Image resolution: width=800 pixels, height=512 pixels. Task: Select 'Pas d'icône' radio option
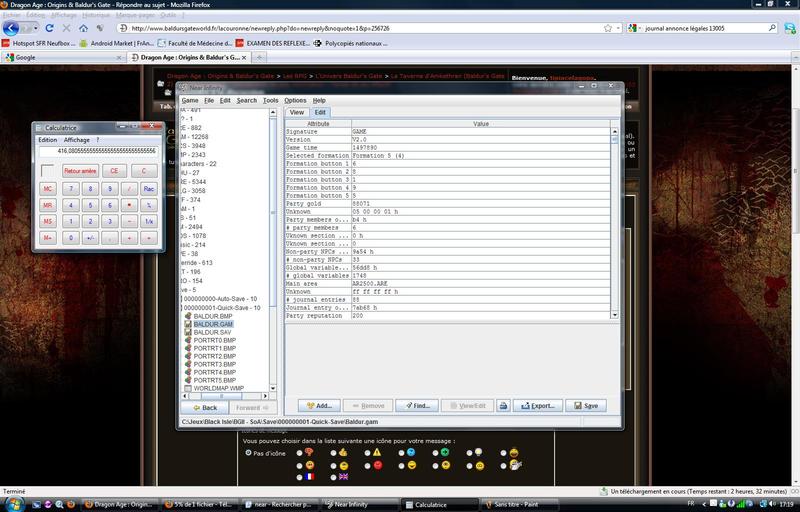248,452
